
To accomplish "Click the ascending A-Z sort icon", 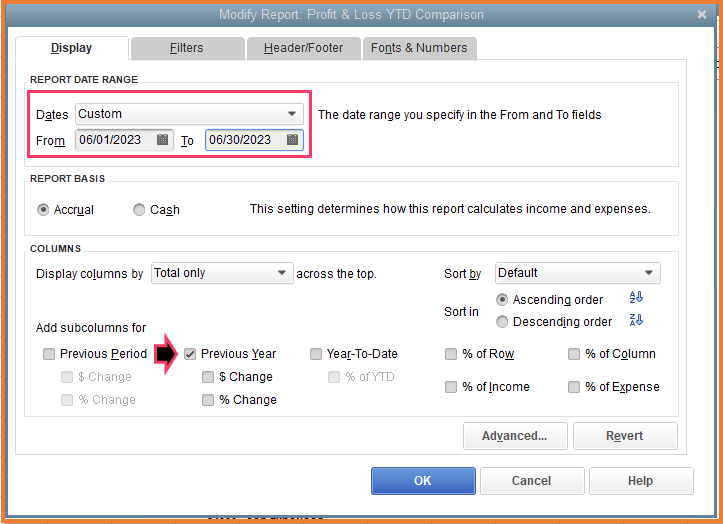I will point(635,298).
